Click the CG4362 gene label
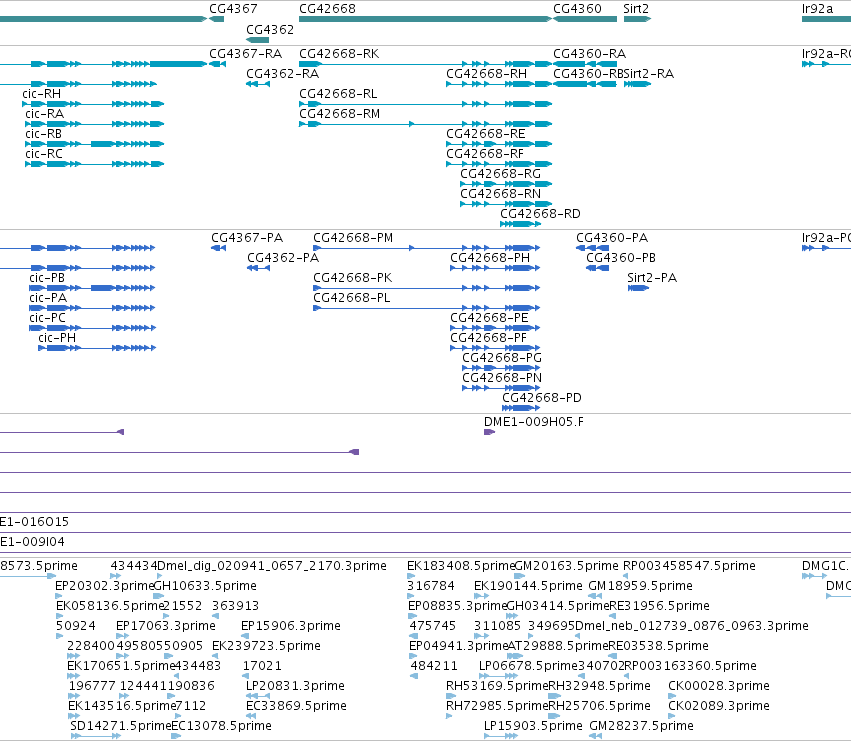Viewport: 851px width, 741px height. point(270,29)
